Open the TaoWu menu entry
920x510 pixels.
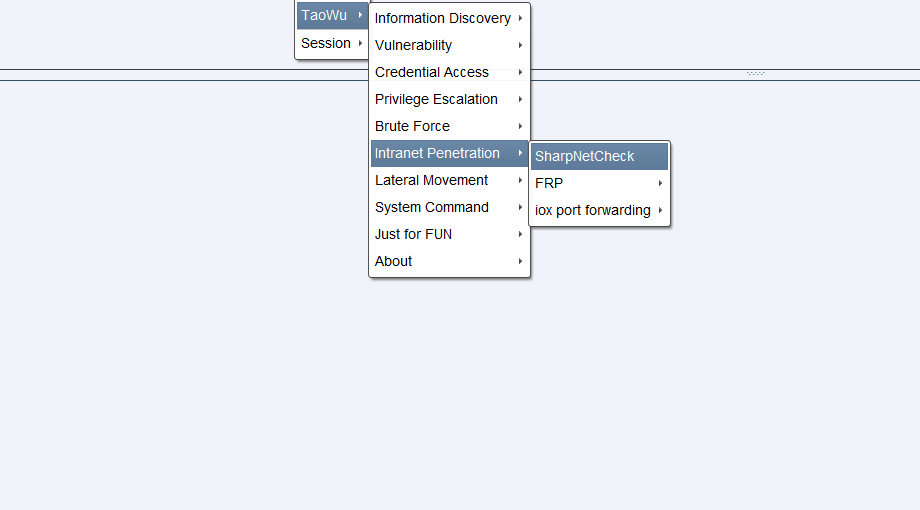coord(323,15)
